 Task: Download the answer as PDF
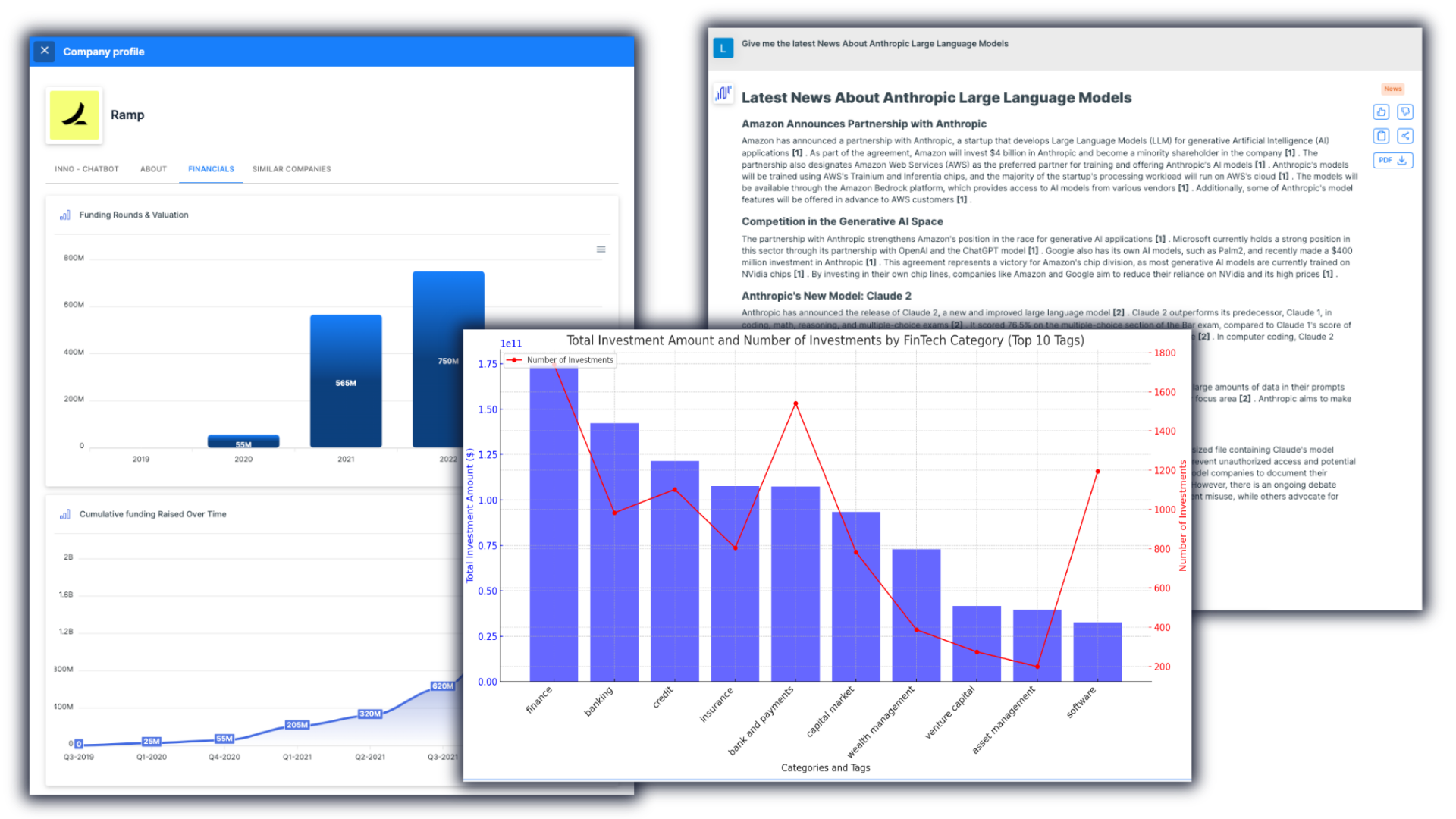pos(1393,161)
